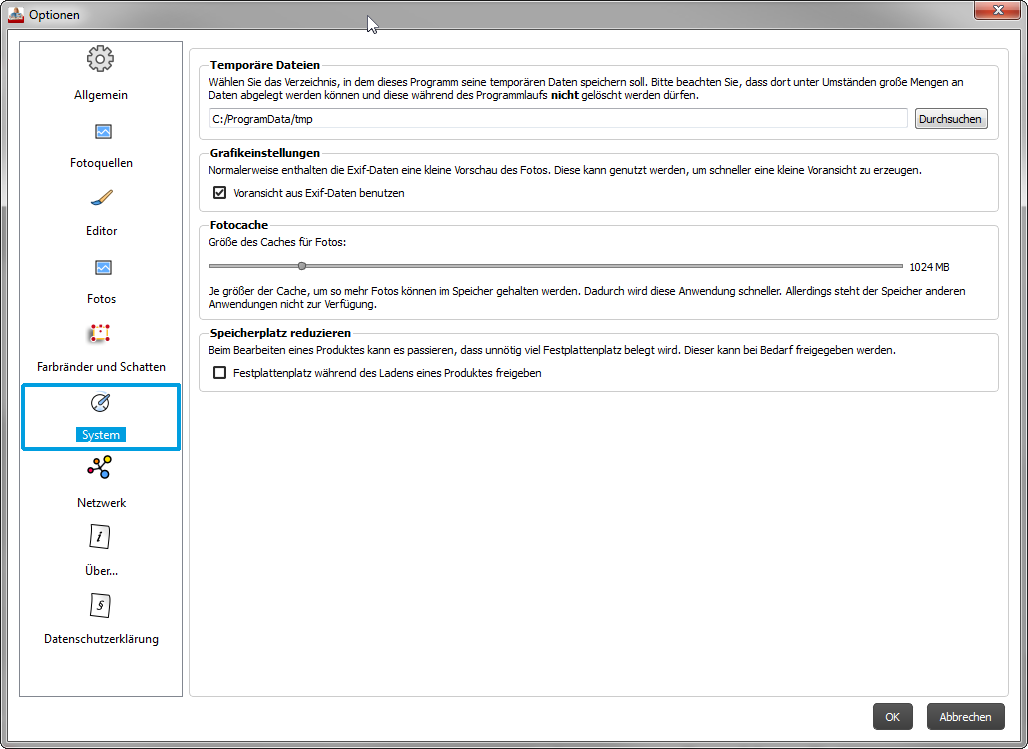Switch to the Fotoquellen label

(101, 163)
